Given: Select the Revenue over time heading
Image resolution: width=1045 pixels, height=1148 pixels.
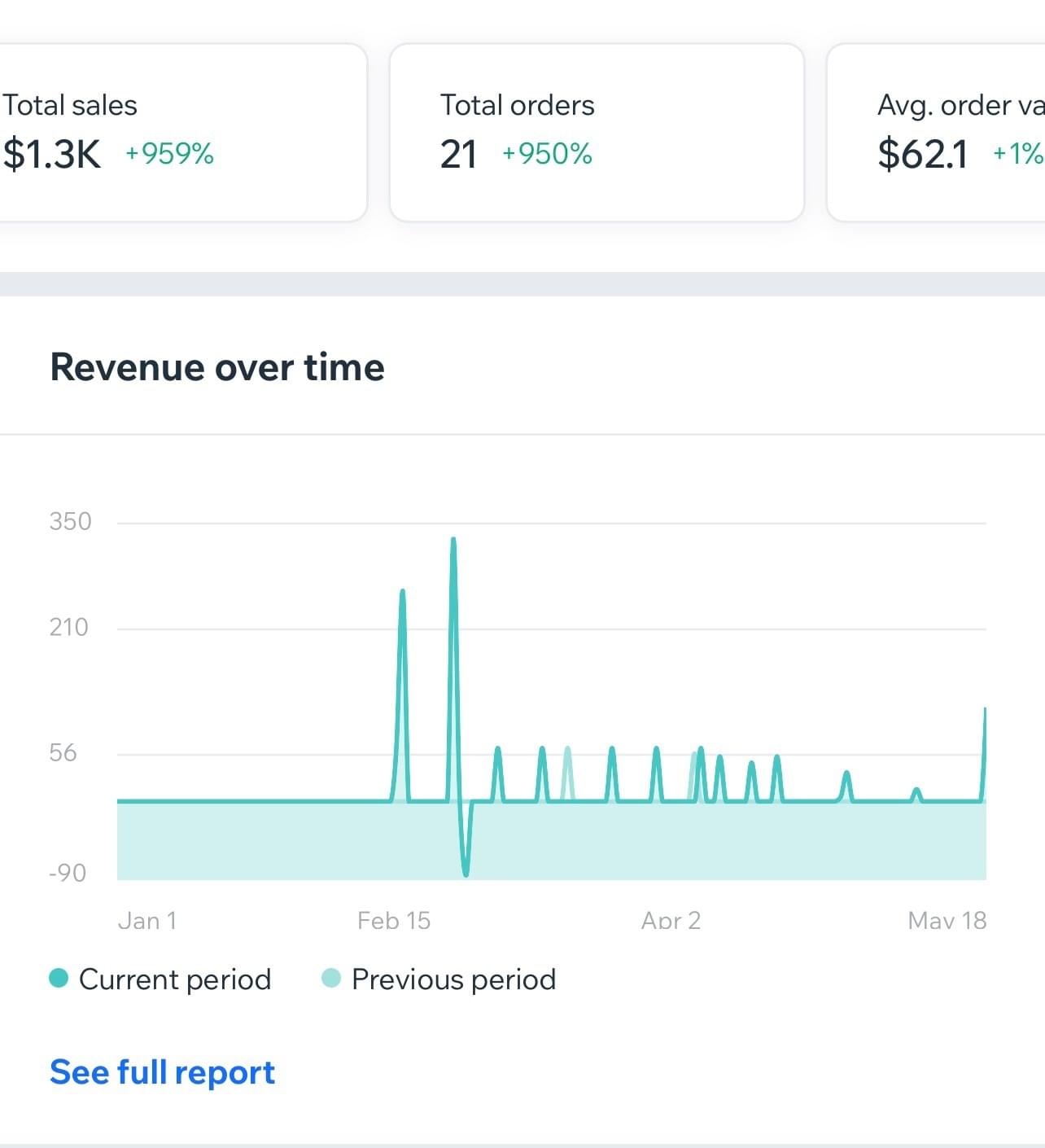Looking at the screenshot, I should click(217, 366).
